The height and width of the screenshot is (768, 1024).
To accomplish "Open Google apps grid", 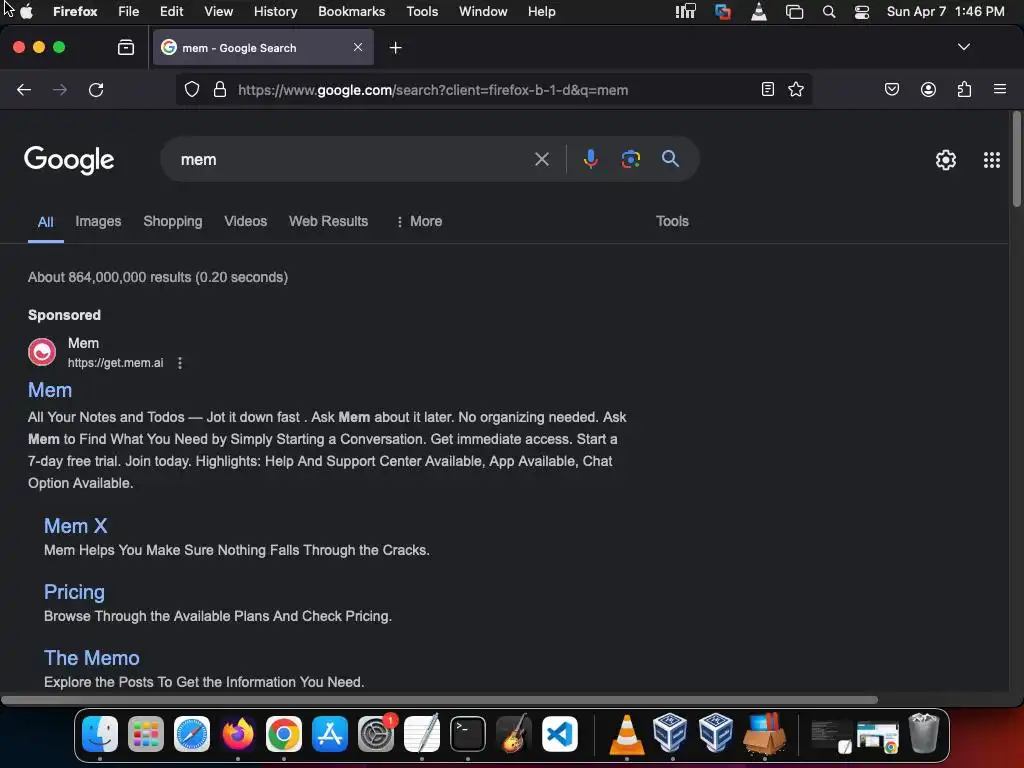I will click(991, 160).
